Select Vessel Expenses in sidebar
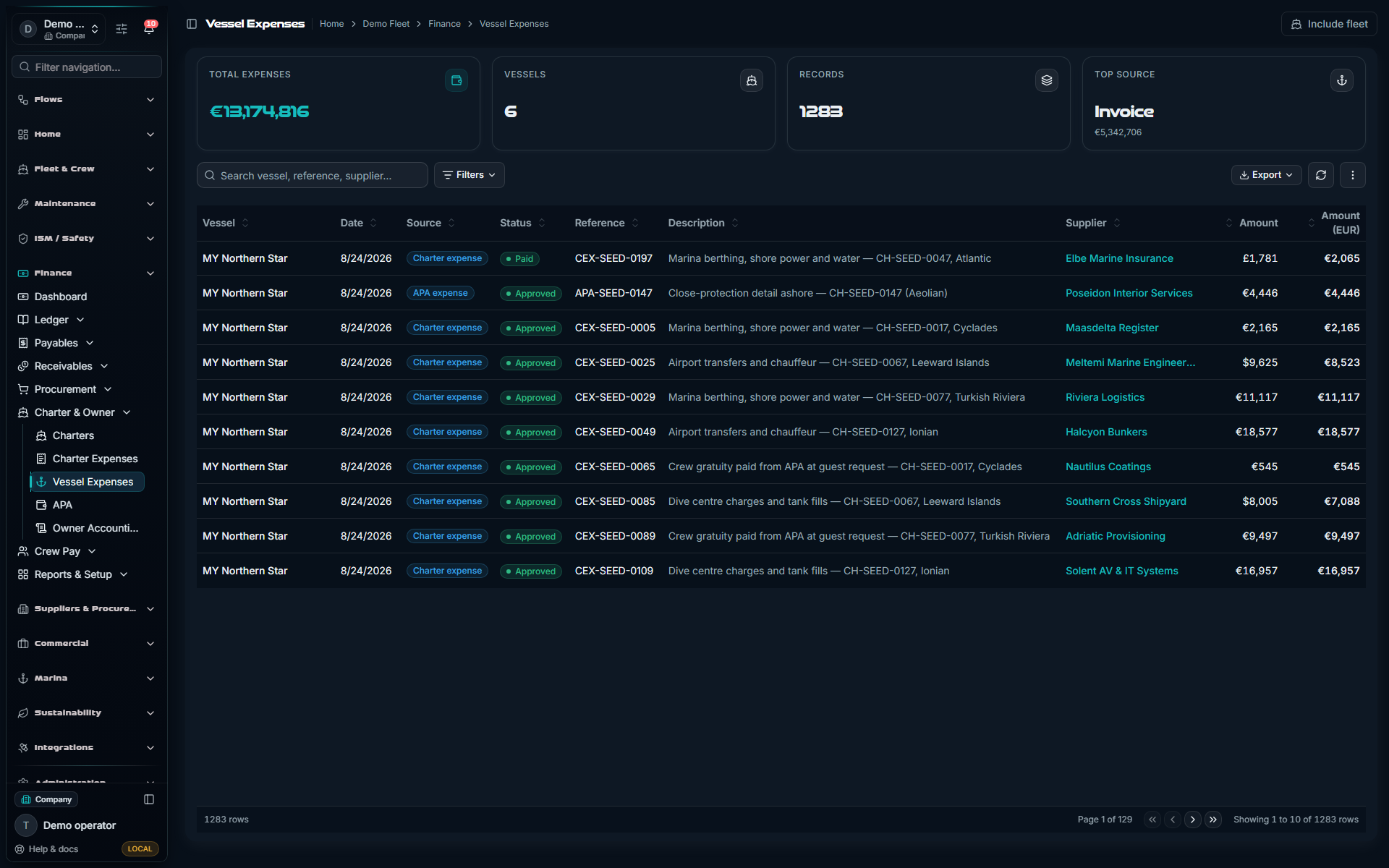The width and height of the screenshot is (1389, 868). pyautogui.click(x=88, y=482)
